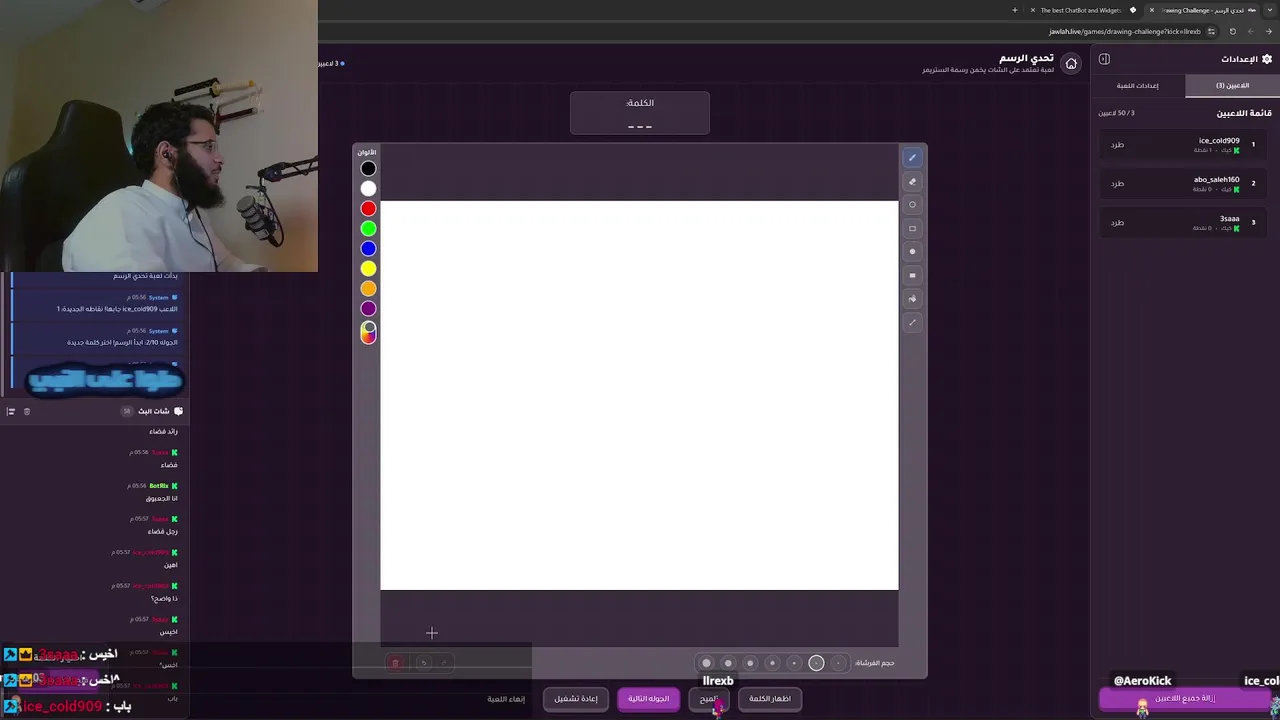Open settings gear icon in sidebar
1280x720 pixels.
click(1267, 59)
